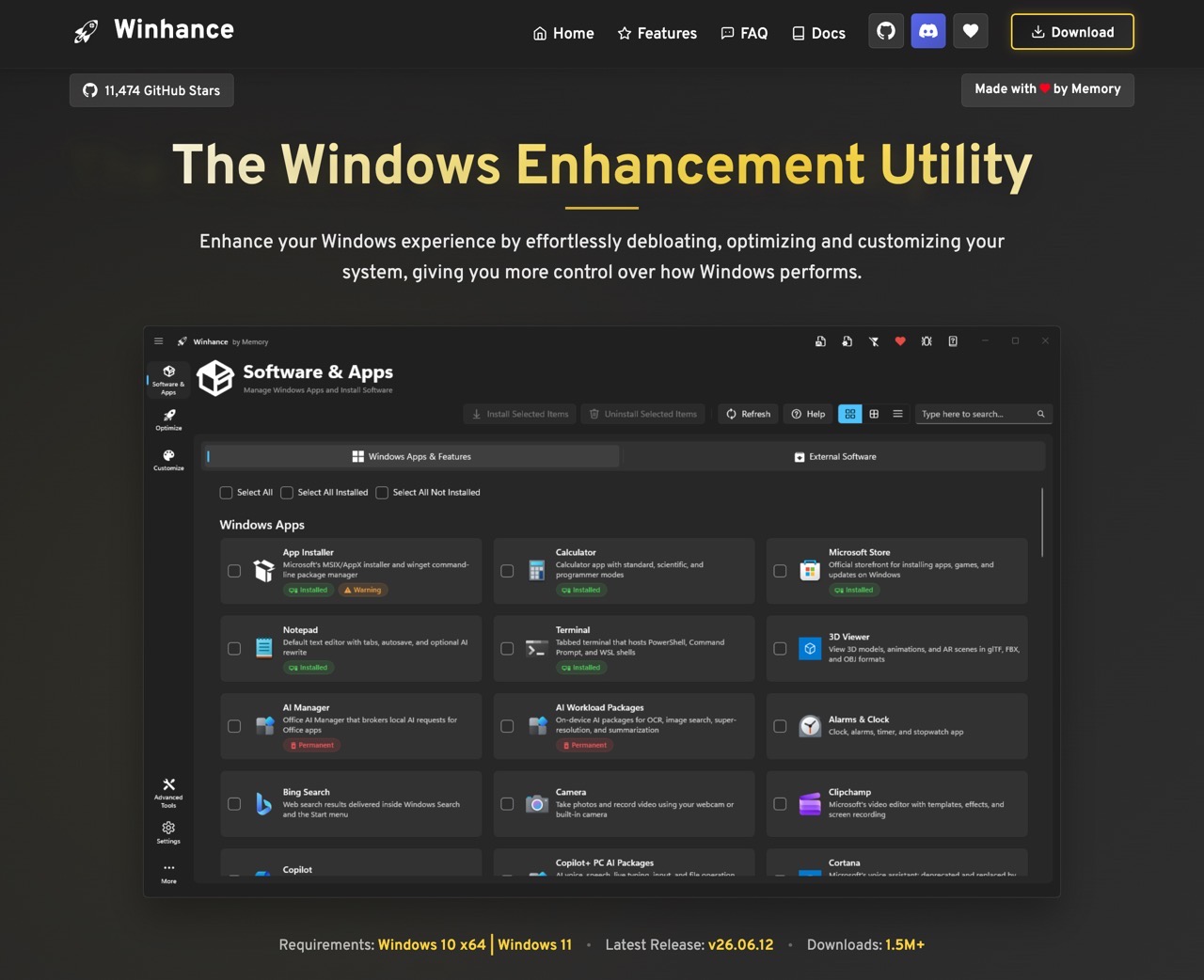This screenshot has height=980, width=1204.
Task: Tick the Microsoft Store checkbox
Action: point(780,571)
